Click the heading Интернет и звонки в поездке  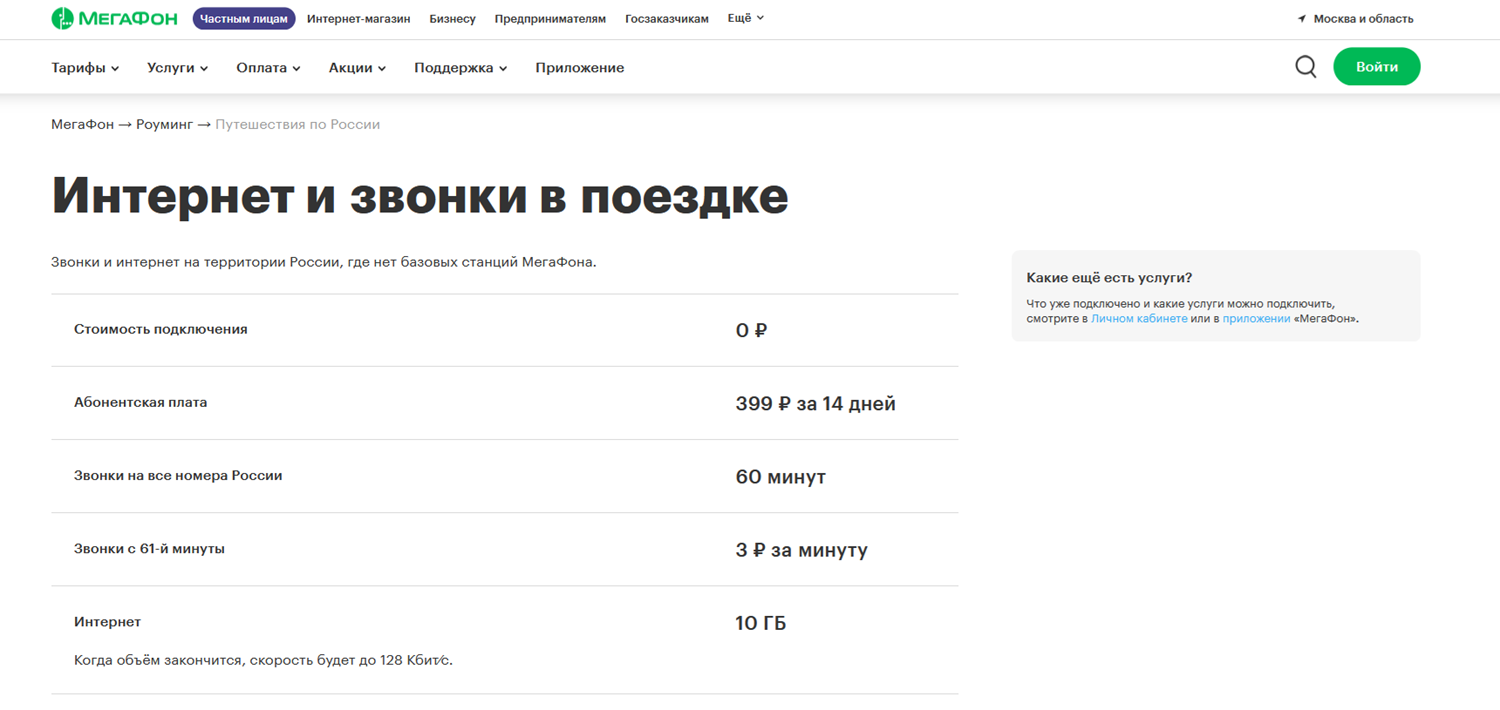(420, 196)
